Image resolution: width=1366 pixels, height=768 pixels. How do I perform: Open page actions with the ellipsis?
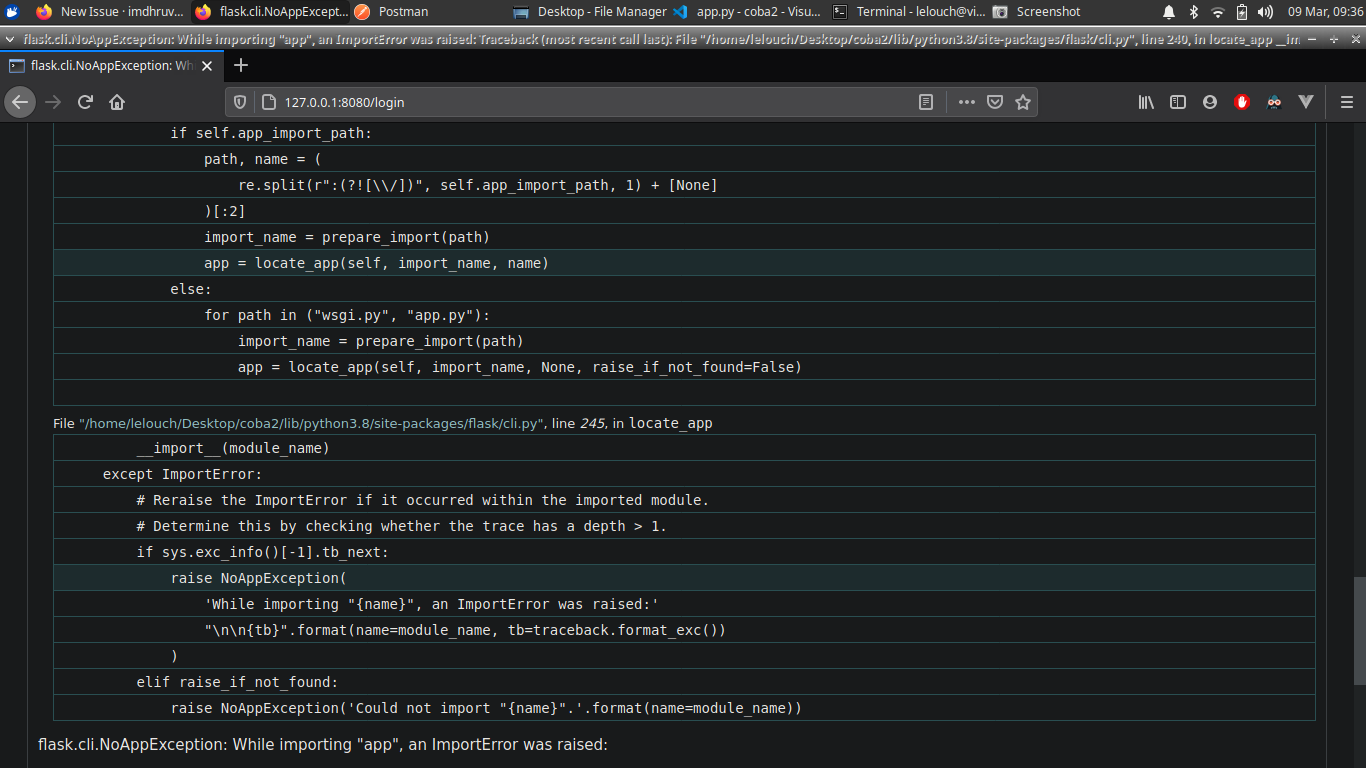click(967, 101)
